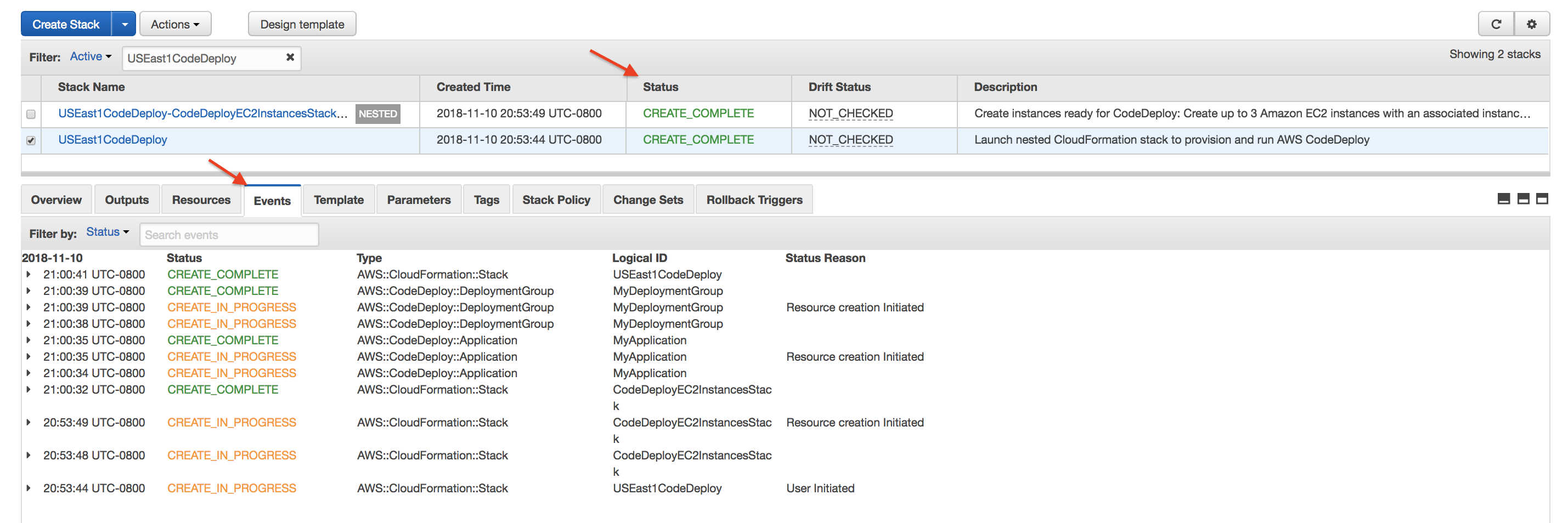Select the Events tab
This screenshot has width=1568, height=523.
272,201
